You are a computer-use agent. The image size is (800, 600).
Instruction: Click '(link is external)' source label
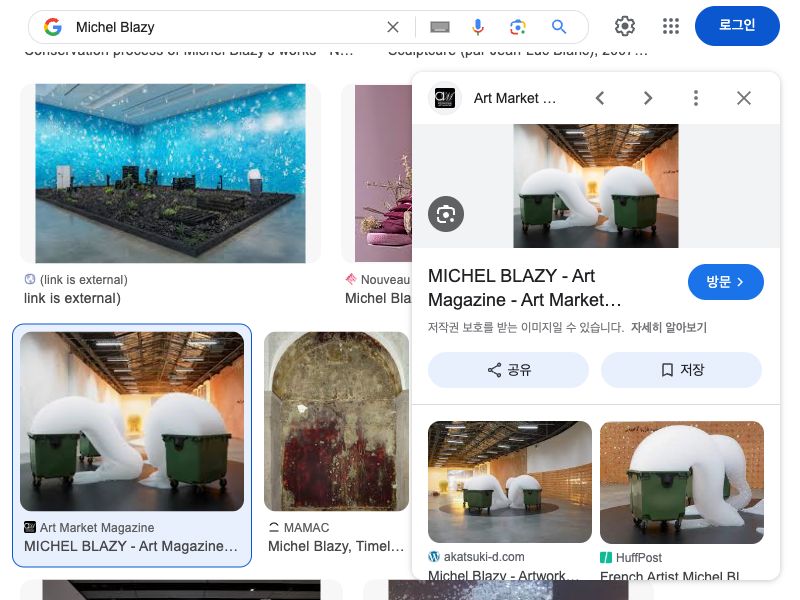84,280
